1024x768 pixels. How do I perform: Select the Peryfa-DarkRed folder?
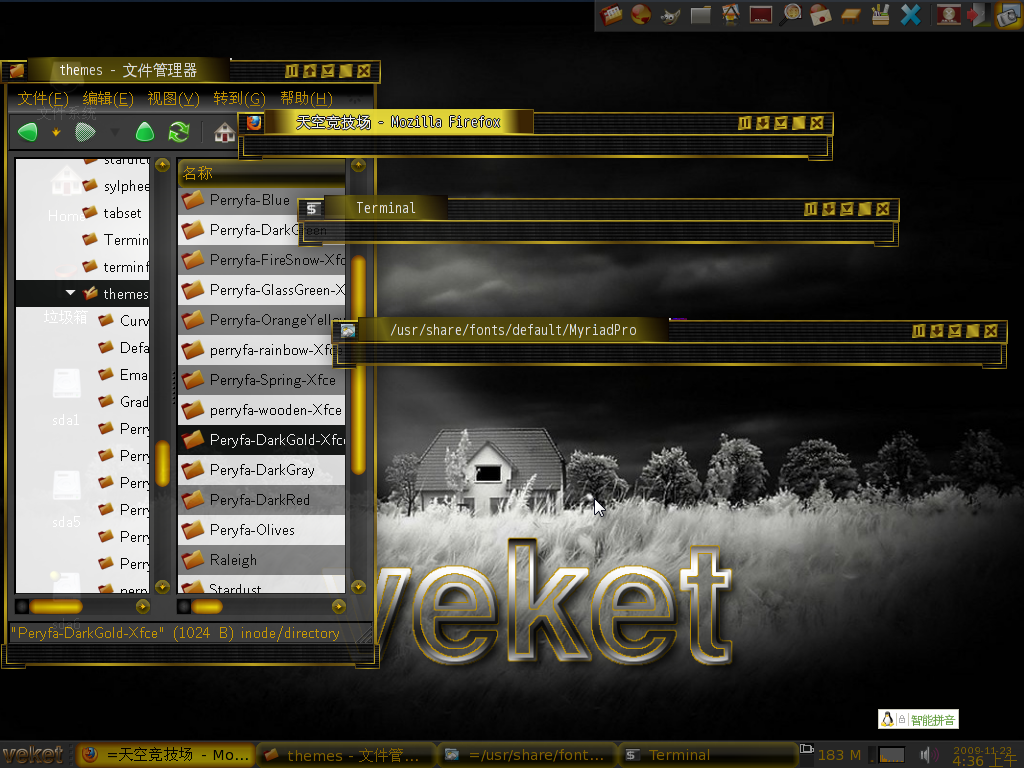tap(262, 500)
